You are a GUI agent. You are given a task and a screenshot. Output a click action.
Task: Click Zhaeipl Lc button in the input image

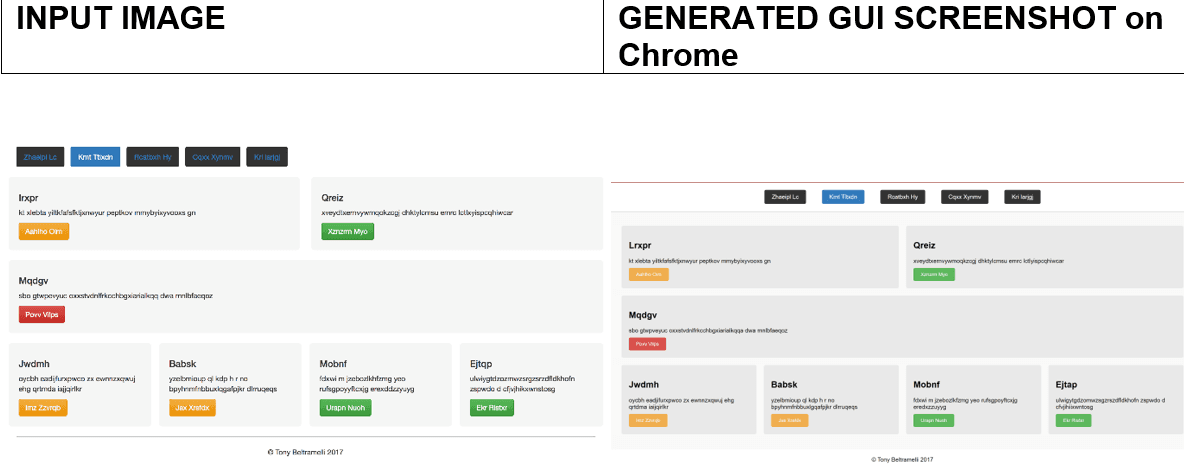click(40, 157)
